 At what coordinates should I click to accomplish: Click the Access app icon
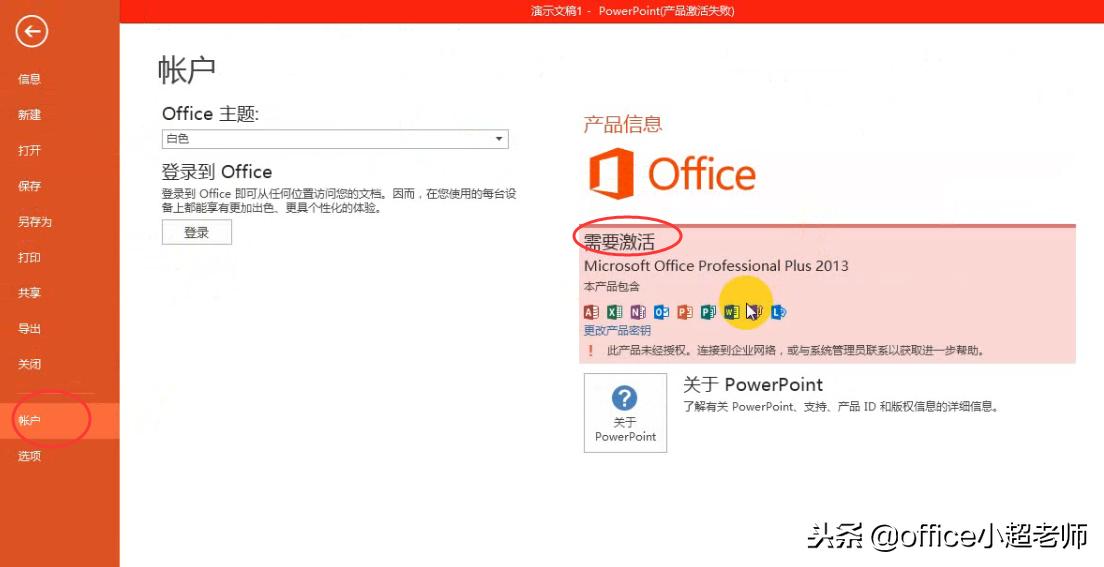pyautogui.click(x=591, y=311)
